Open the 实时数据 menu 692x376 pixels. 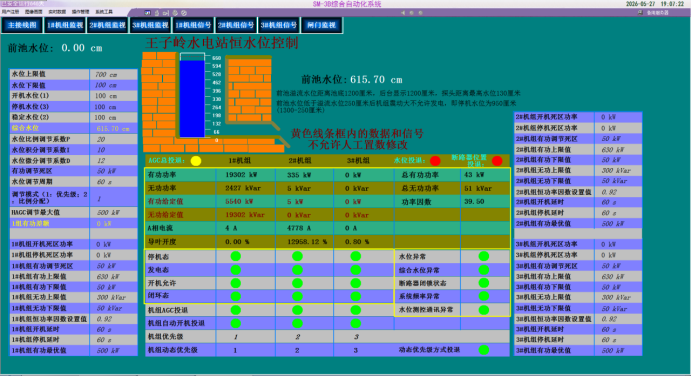click(57, 12)
